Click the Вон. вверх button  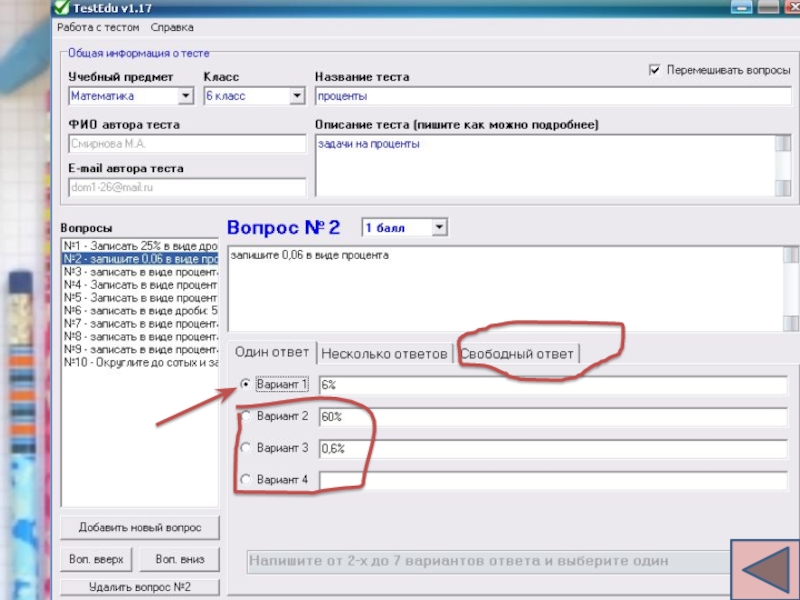click(x=97, y=559)
